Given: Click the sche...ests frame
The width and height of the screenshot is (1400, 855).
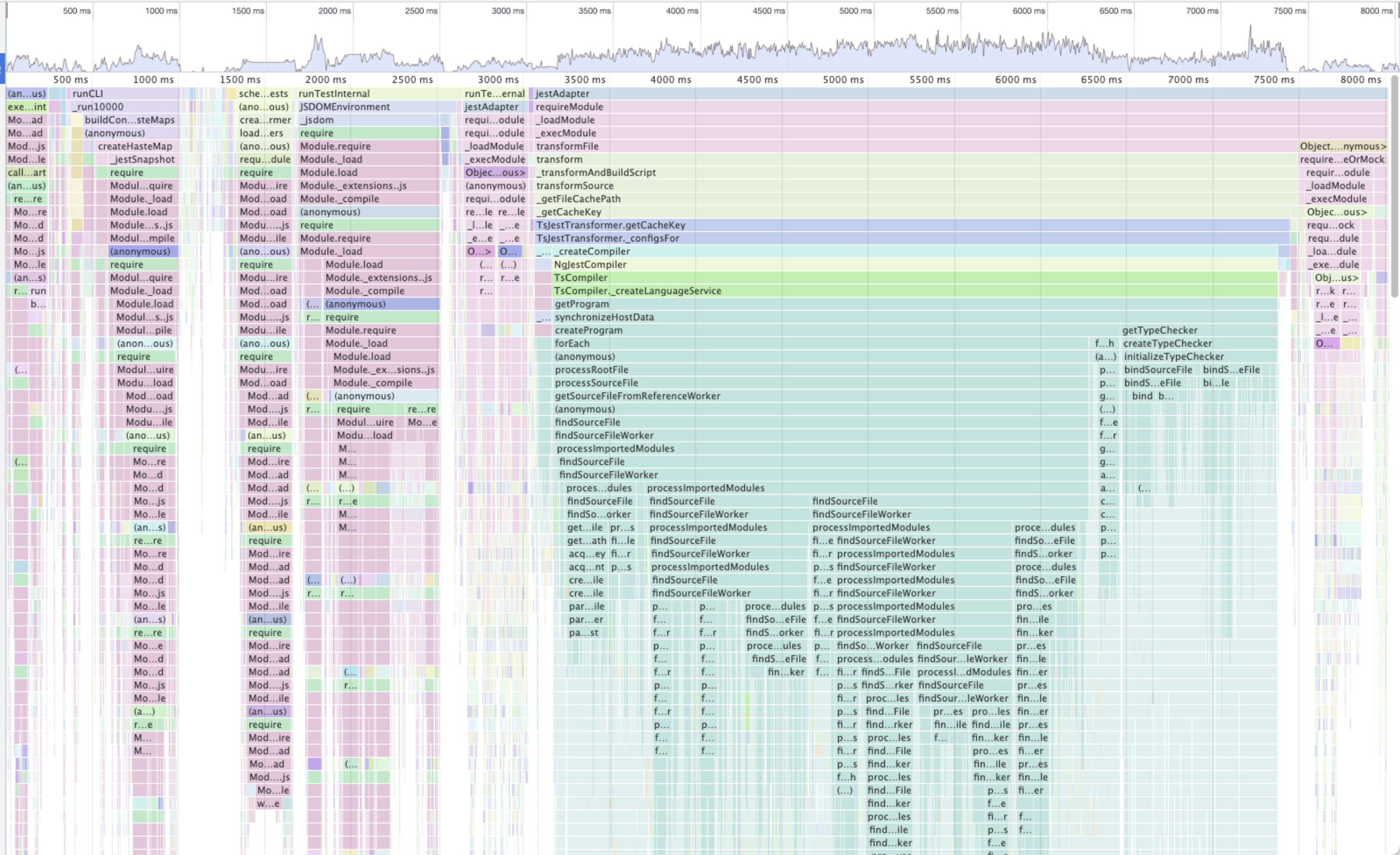Looking at the screenshot, I should [x=264, y=94].
